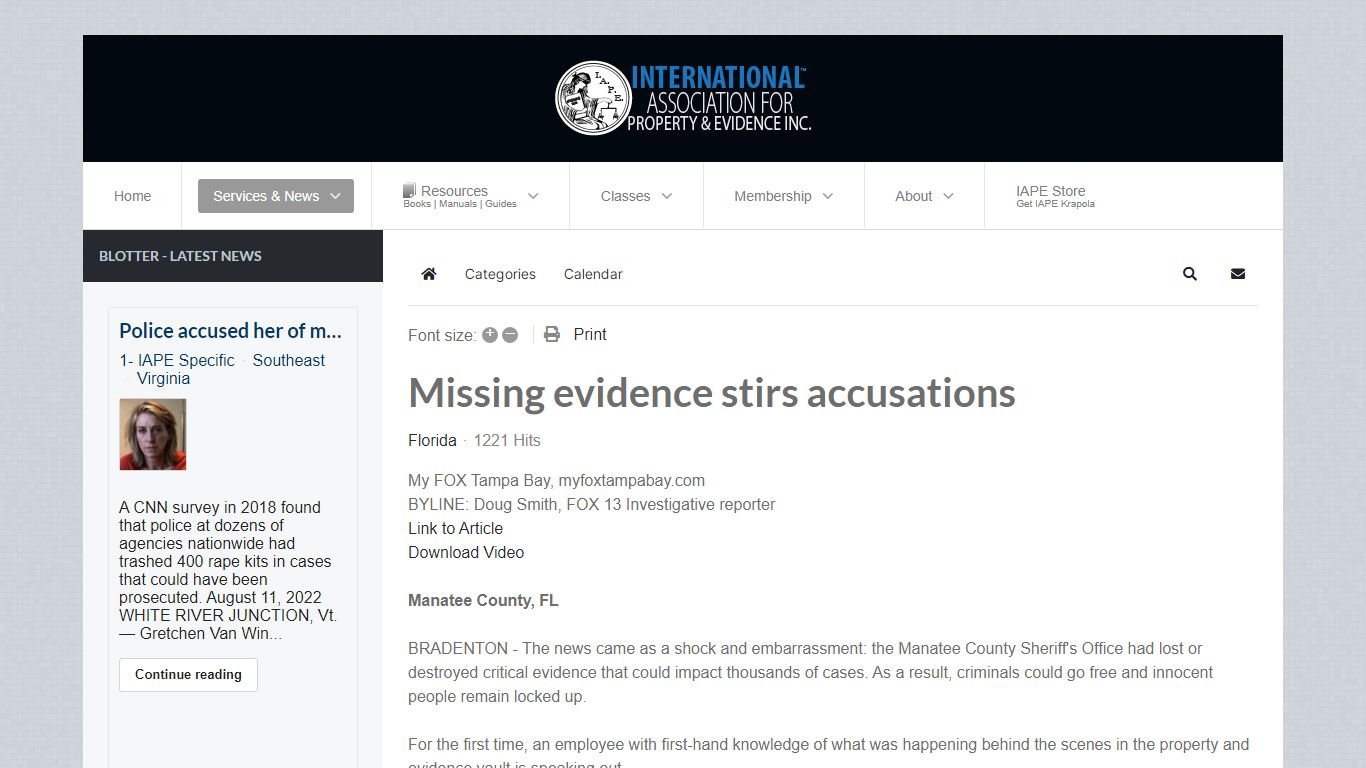Click the envelope subscribe icon
Viewport: 1366px width, 768px height.
pos(1238,274)
